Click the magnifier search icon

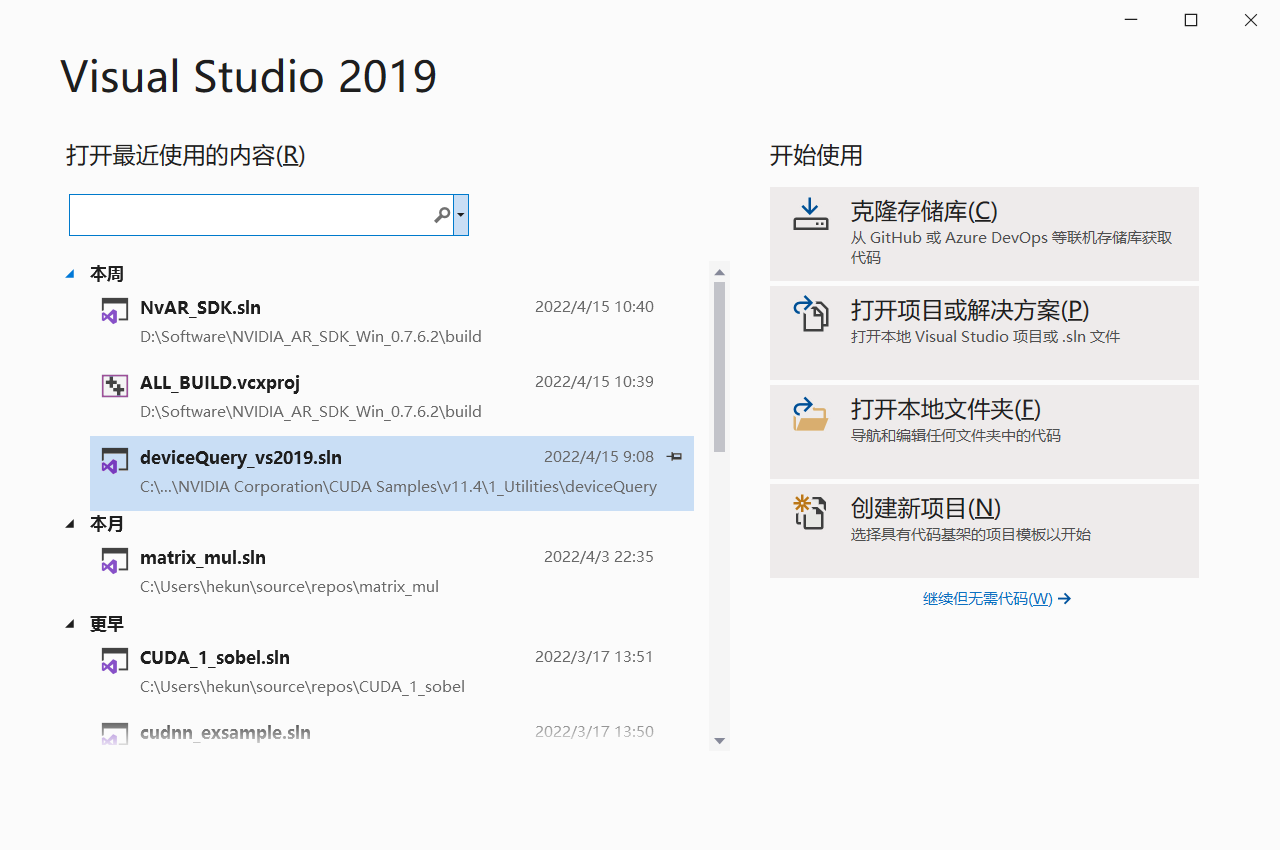(442, 215)
